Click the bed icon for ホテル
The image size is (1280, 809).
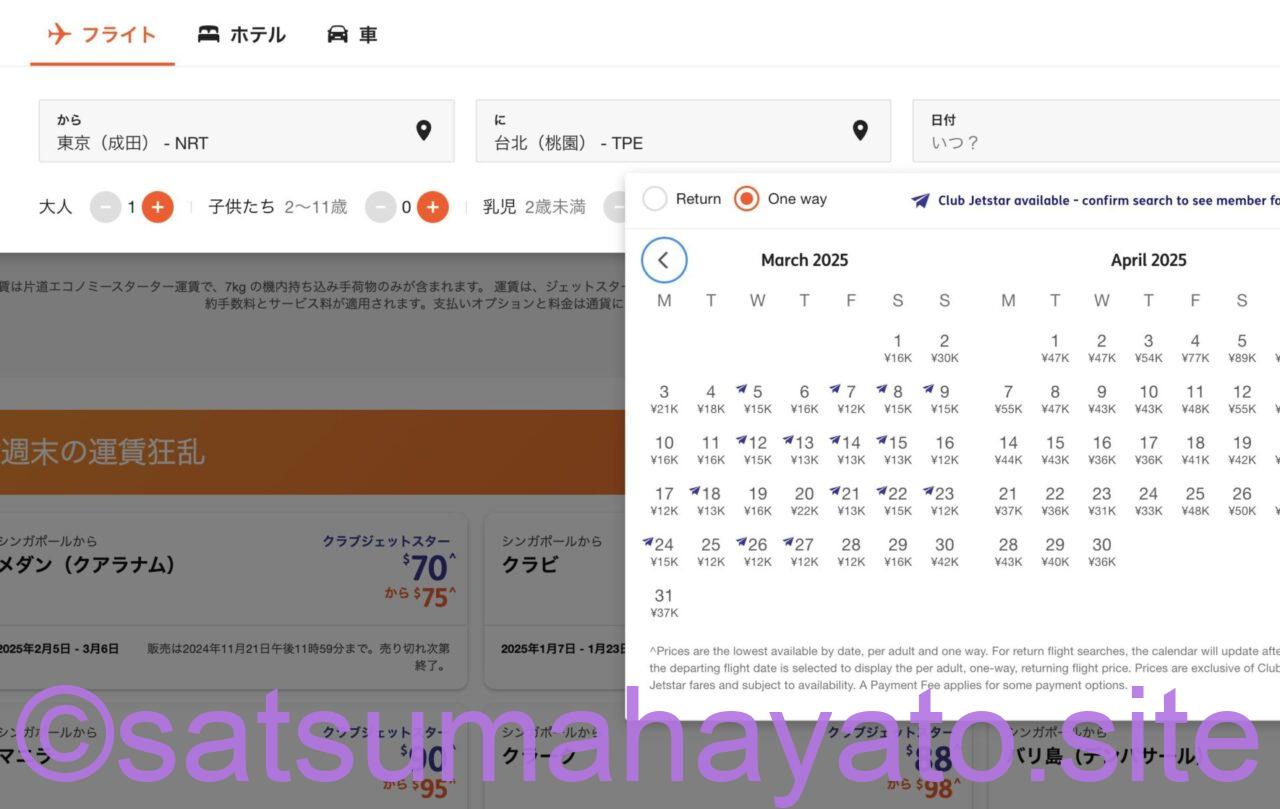click(208, 34)
